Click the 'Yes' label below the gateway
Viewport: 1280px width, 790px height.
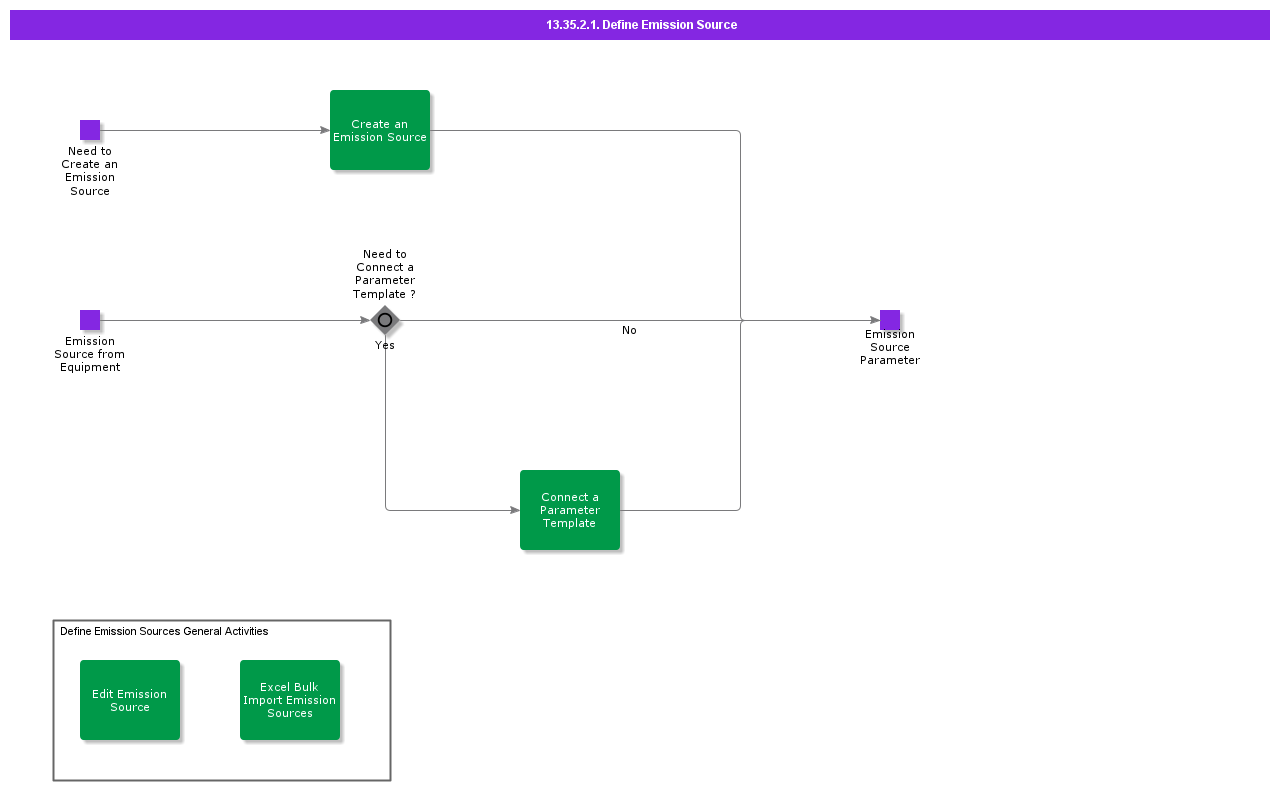pos(385,345)
